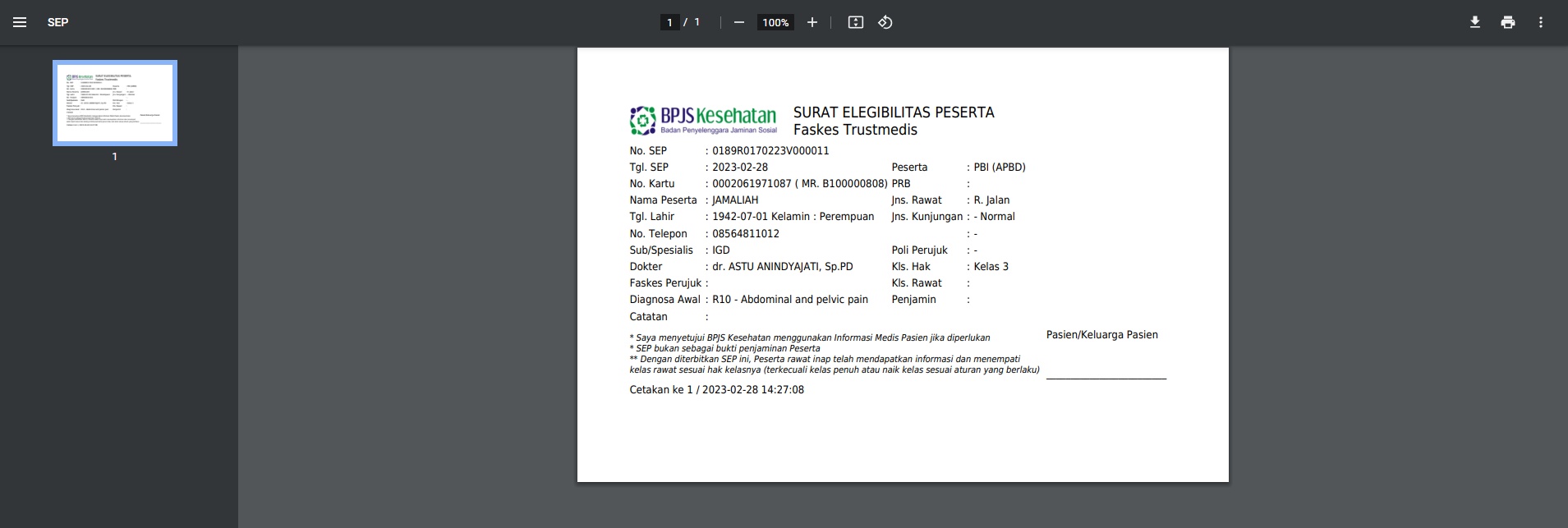The width and height of the screenshot is (1568, 528).
Task: Click the page 1 number under thumbnail
Action: point(115,157)
